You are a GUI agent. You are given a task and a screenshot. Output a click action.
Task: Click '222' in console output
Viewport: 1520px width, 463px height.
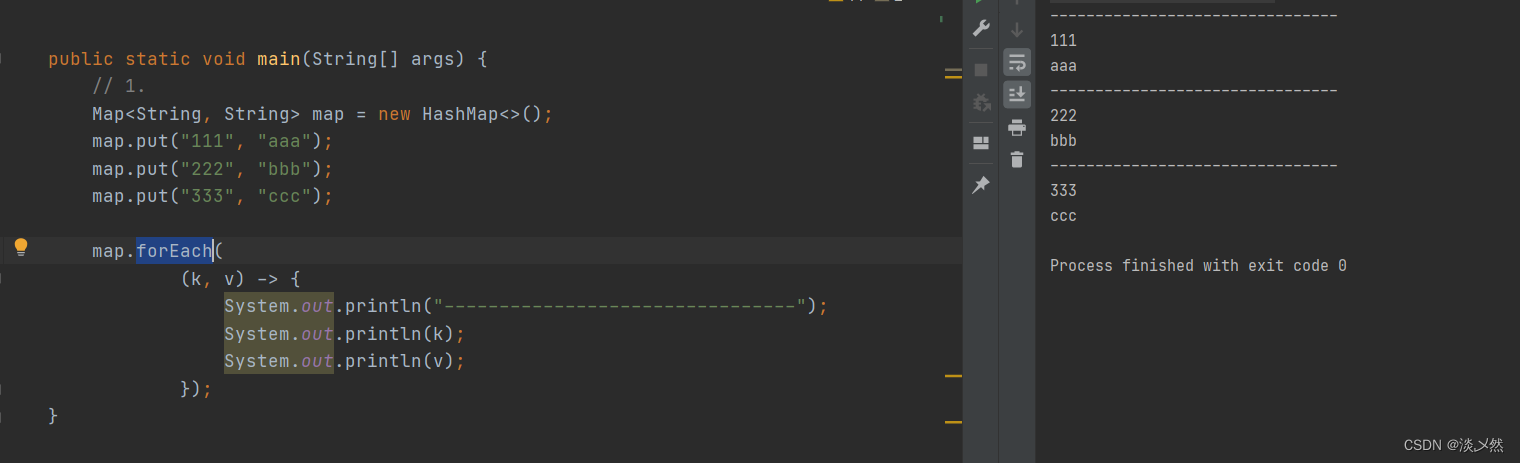[x=1064, y=116]
